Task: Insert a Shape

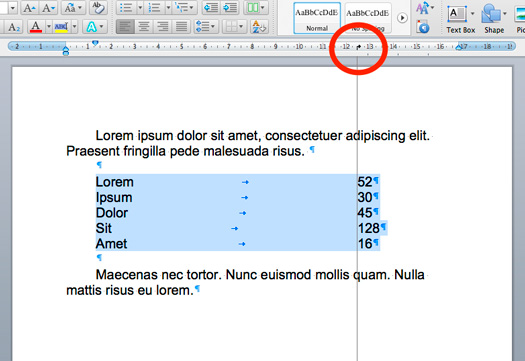Action: 494,19
